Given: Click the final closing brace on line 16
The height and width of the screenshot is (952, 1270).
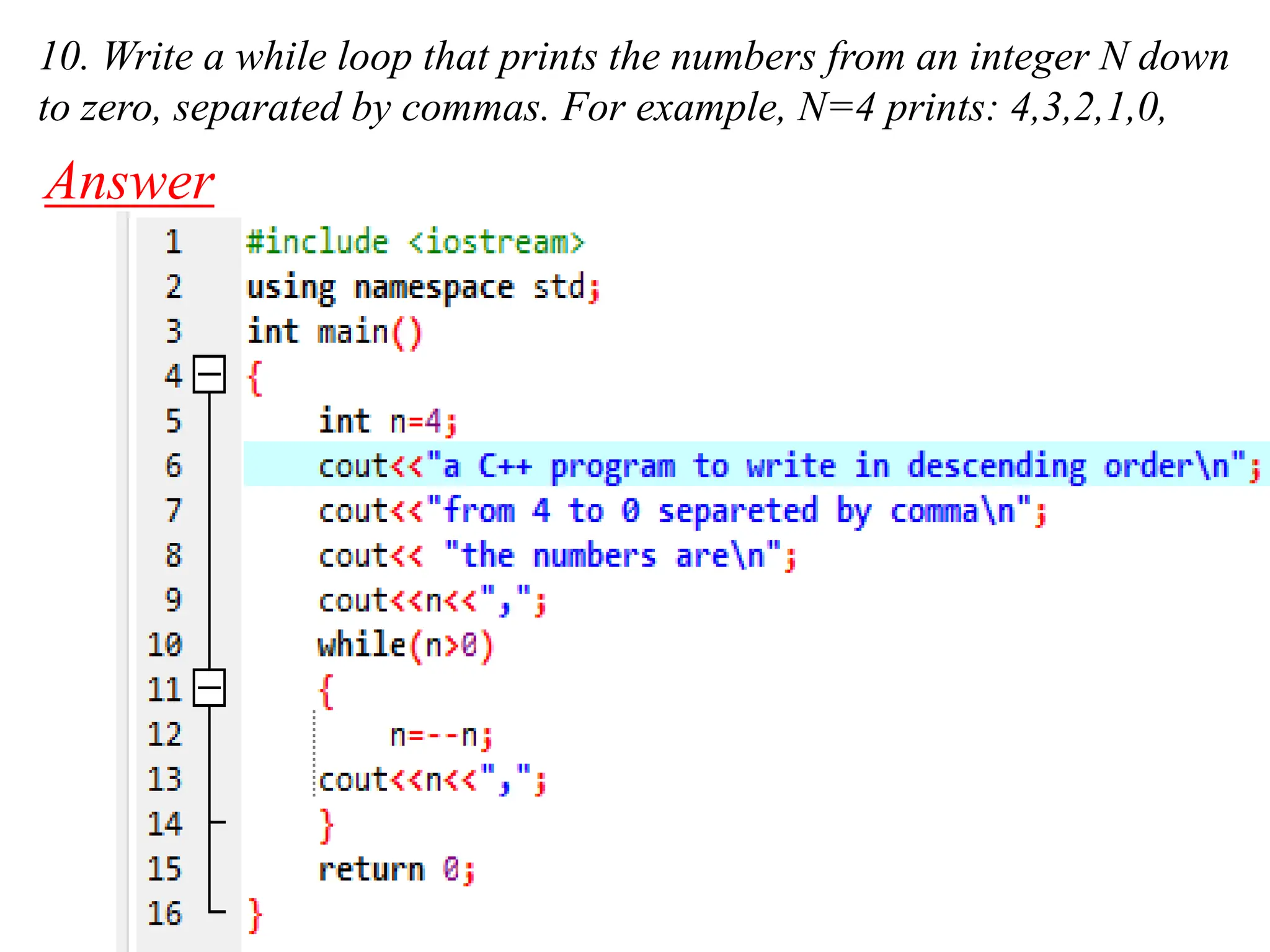Looking at the screenshot, I should [x=255, y=916].
